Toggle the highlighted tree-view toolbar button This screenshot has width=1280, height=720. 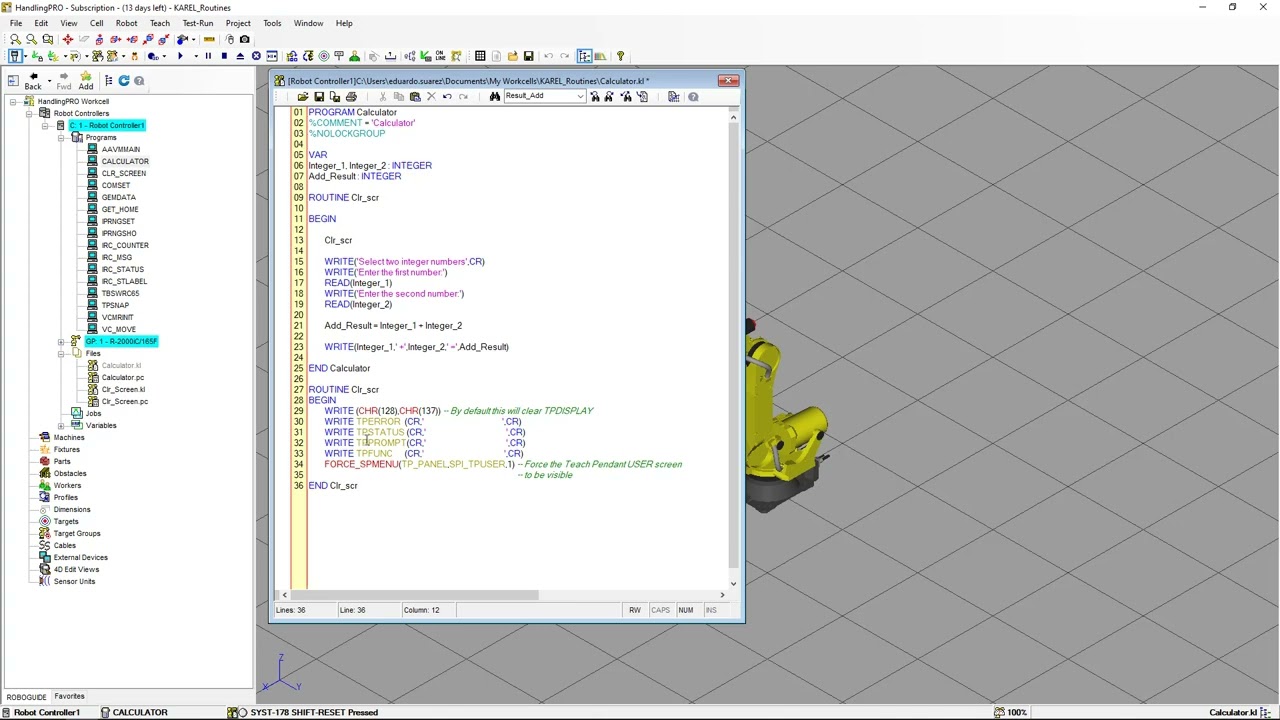point(584,56)
